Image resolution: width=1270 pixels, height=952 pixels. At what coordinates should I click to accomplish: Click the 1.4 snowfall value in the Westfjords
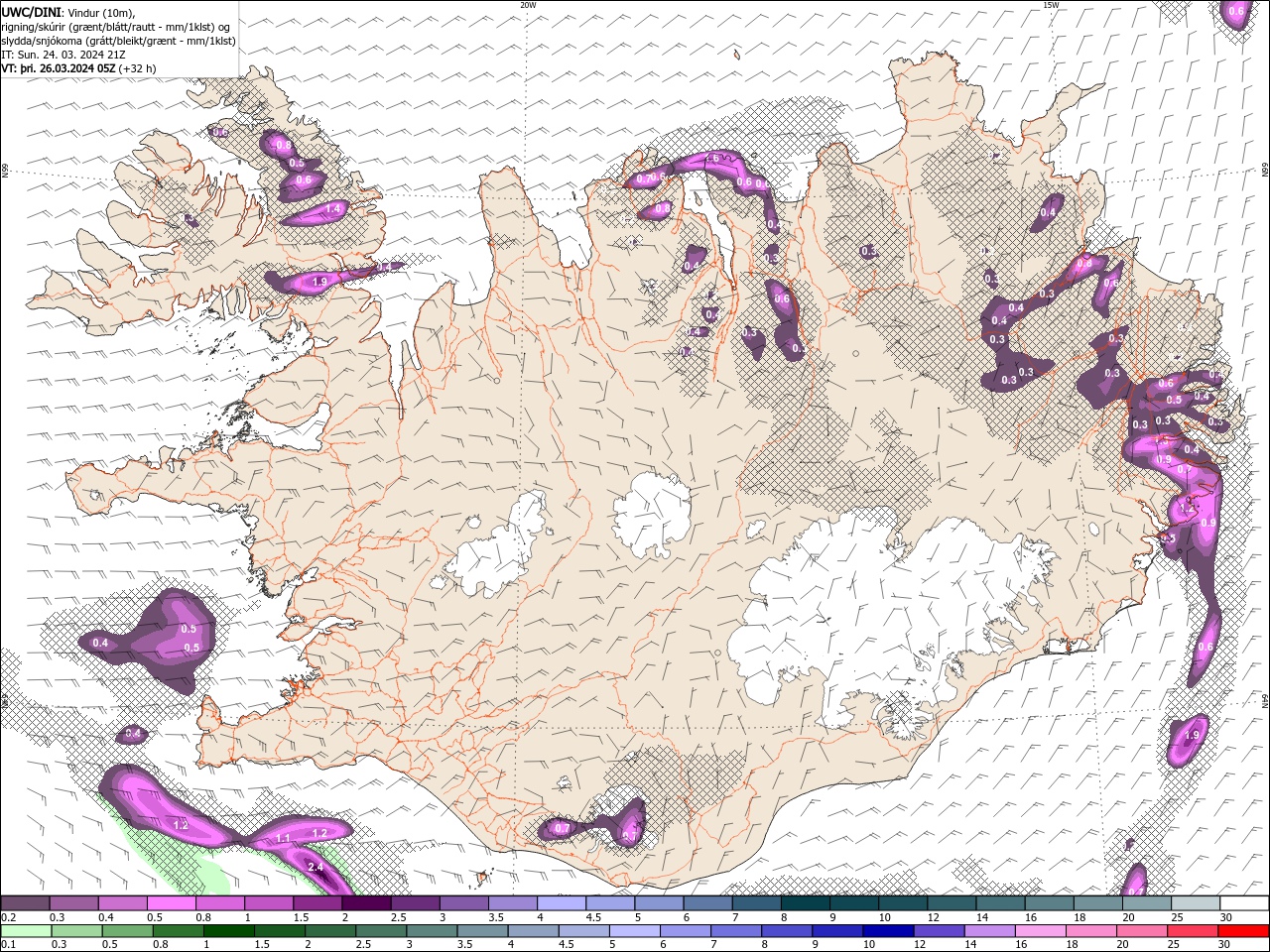pos(333,209)
